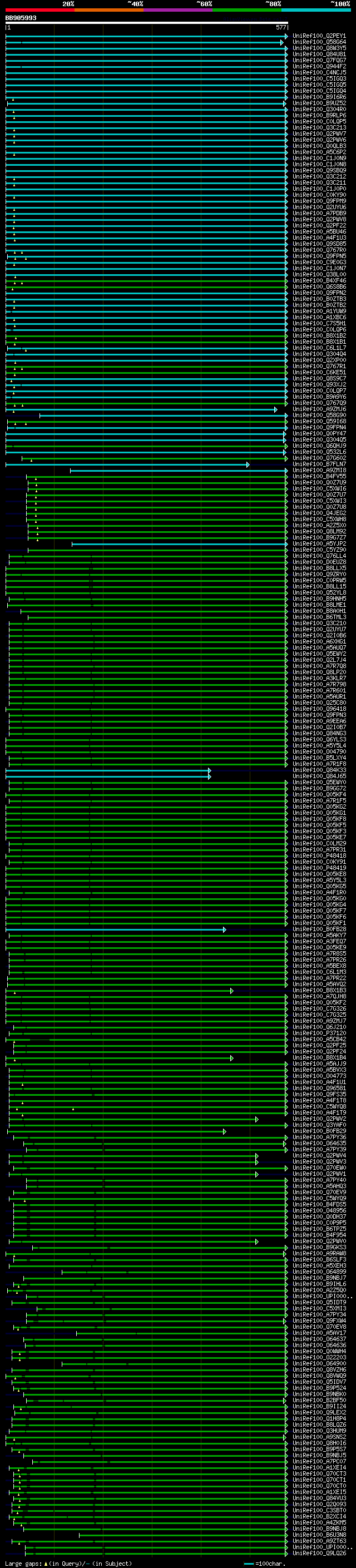
Task: Select label UniRef100_A9ZMJ6
Action: 319,409
